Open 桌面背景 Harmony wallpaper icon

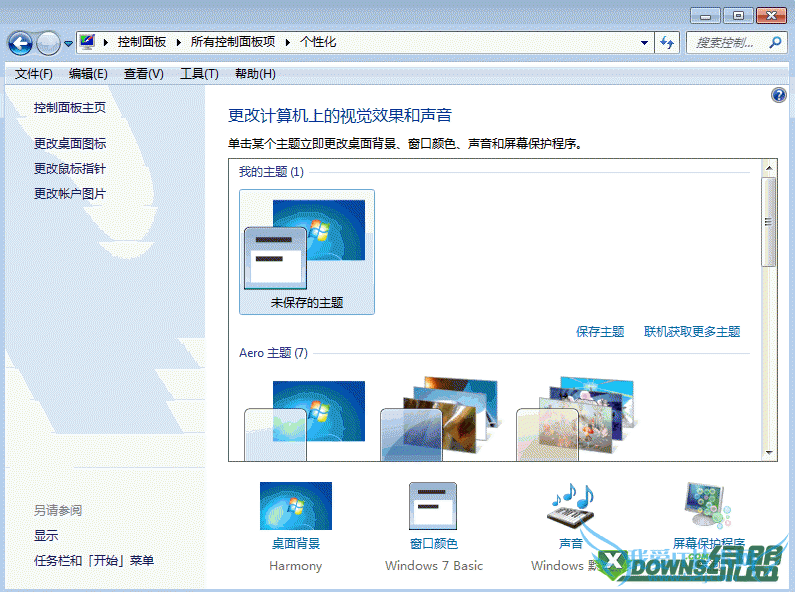296,506
